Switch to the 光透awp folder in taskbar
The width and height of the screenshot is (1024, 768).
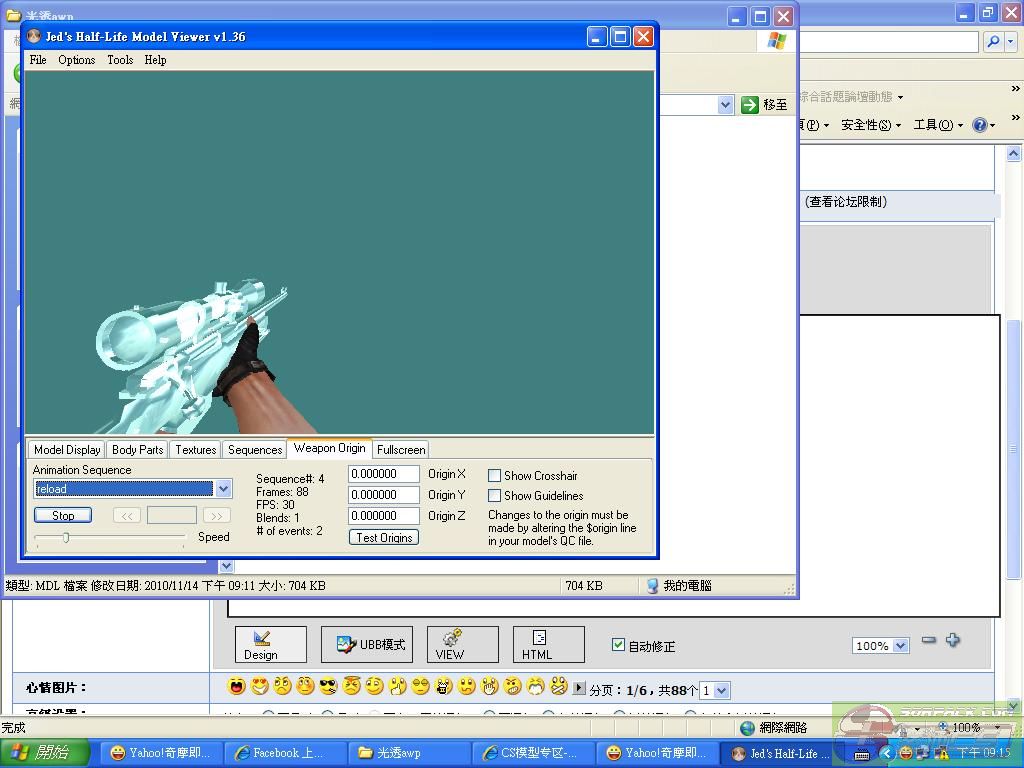tap(409, 753)
